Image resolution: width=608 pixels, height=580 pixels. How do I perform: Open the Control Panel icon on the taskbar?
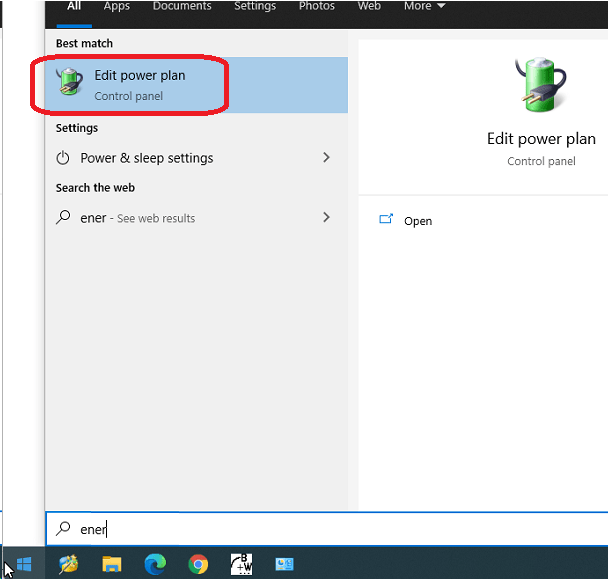tap(284, 564)
